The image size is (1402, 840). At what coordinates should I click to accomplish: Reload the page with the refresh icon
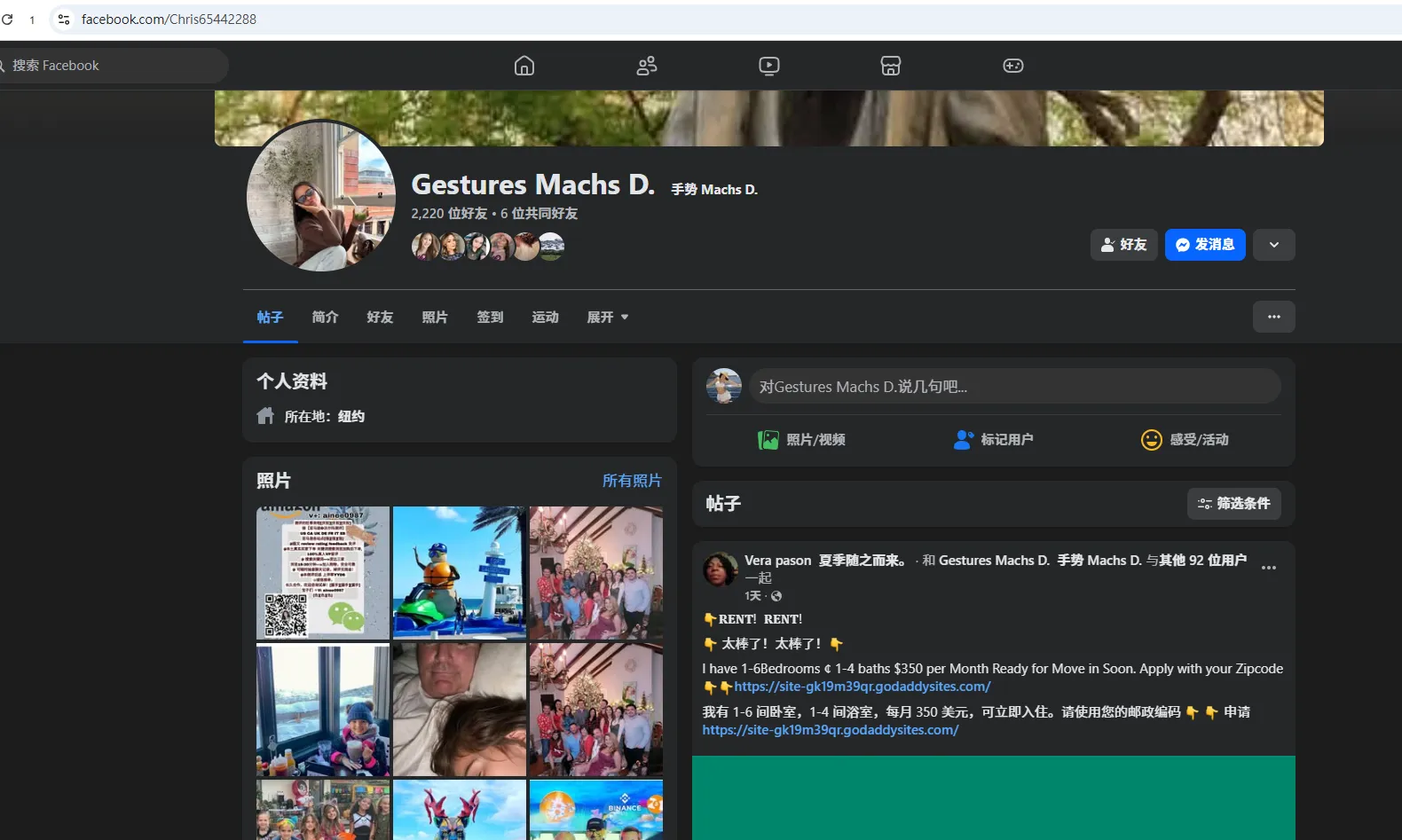(x=8, y=20)
